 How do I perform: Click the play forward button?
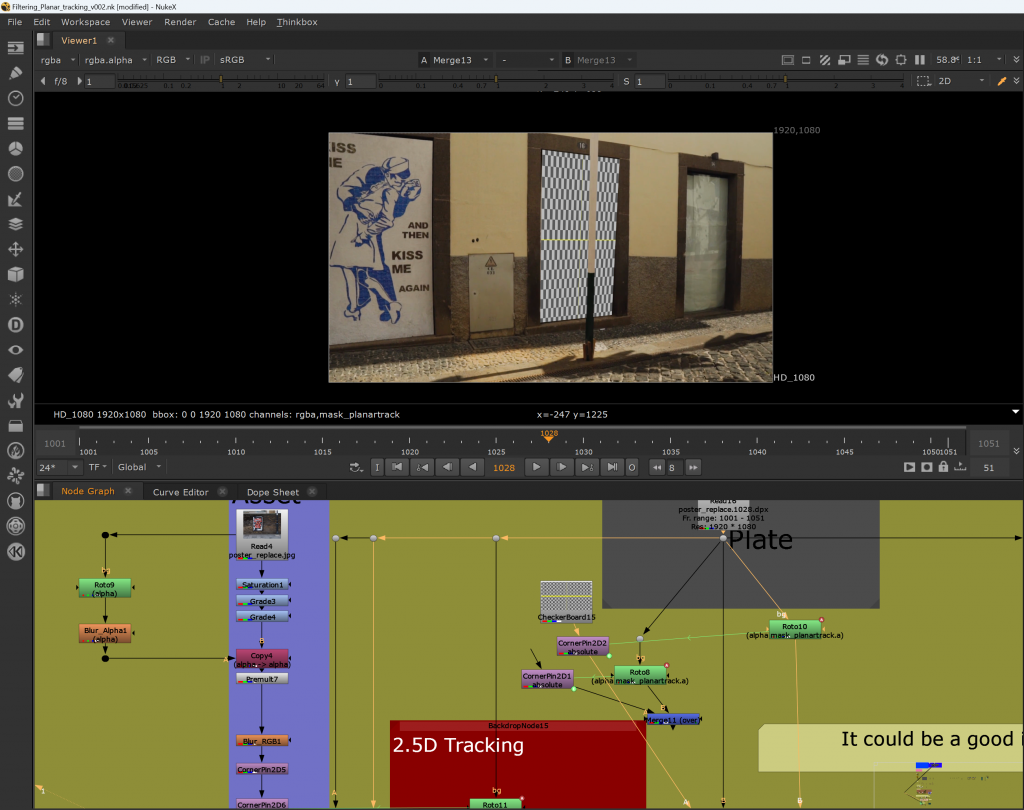coord(536,467)
